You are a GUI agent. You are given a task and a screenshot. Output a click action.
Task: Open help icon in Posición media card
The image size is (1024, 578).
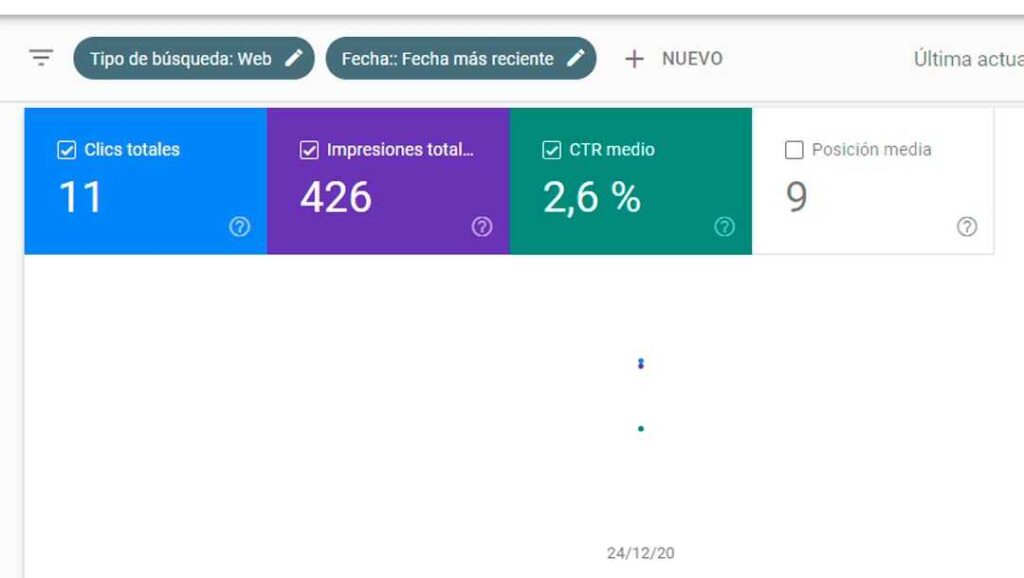967,227
